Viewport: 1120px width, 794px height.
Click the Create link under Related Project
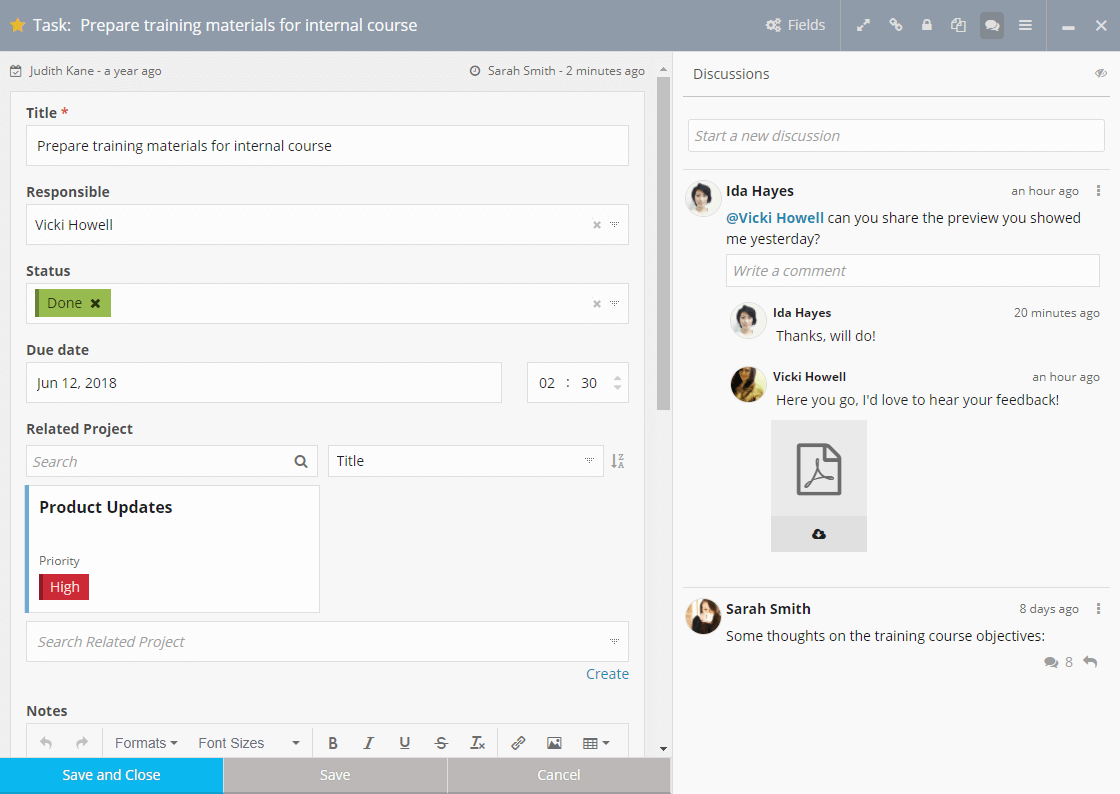click(x=607, y=674)
